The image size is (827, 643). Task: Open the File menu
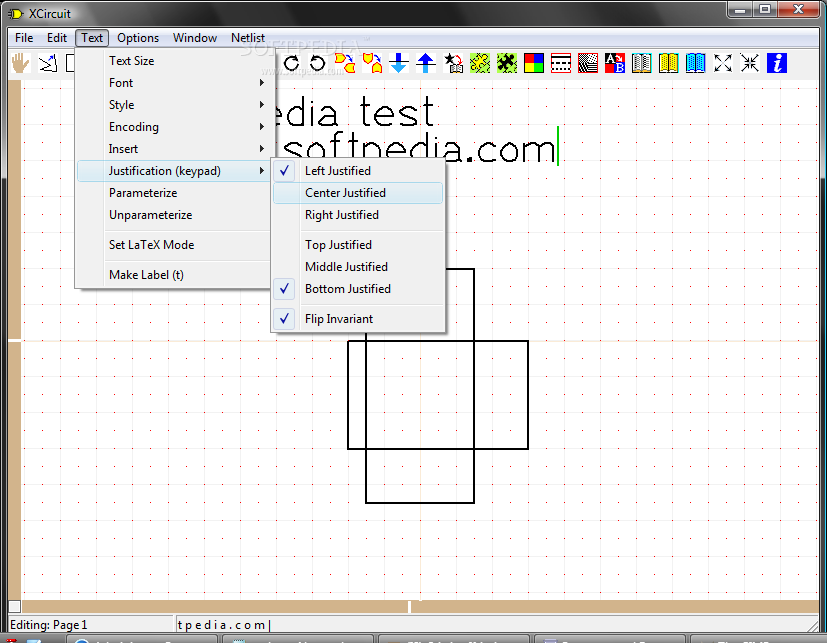pyautogui.click(x=24, y=38)
